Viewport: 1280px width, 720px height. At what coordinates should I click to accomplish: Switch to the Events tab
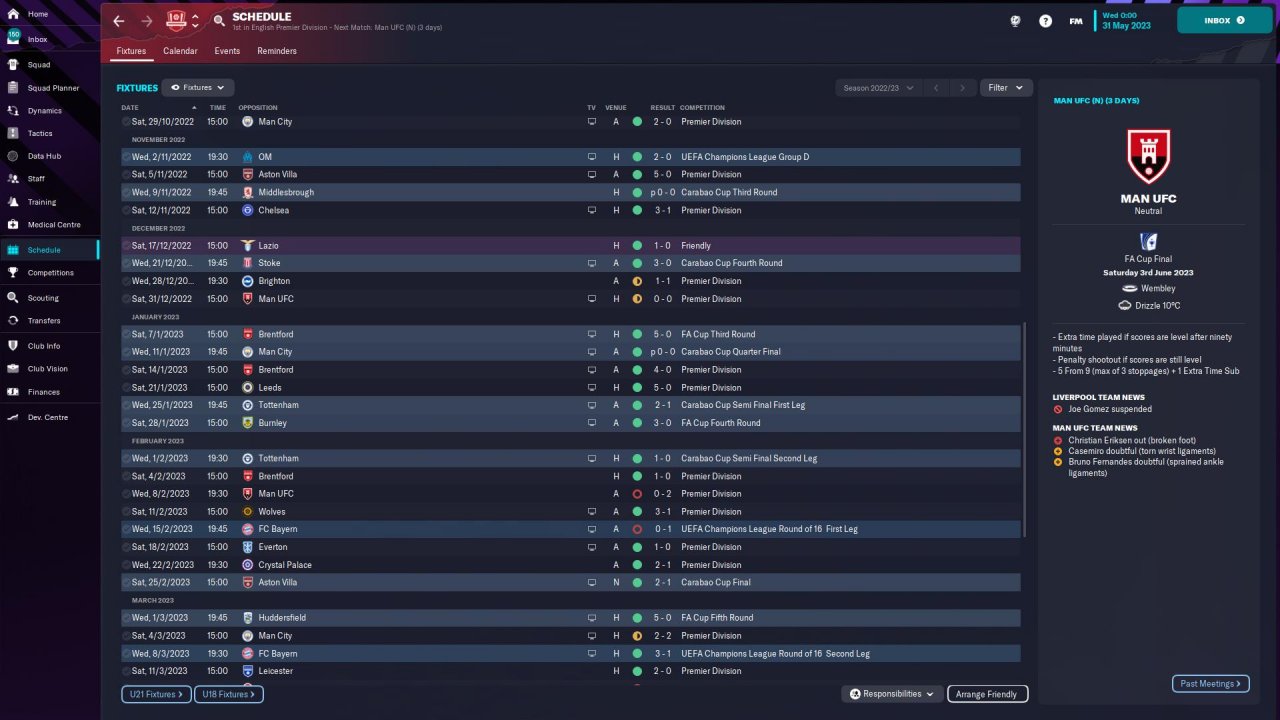click(x=227, y=51)
